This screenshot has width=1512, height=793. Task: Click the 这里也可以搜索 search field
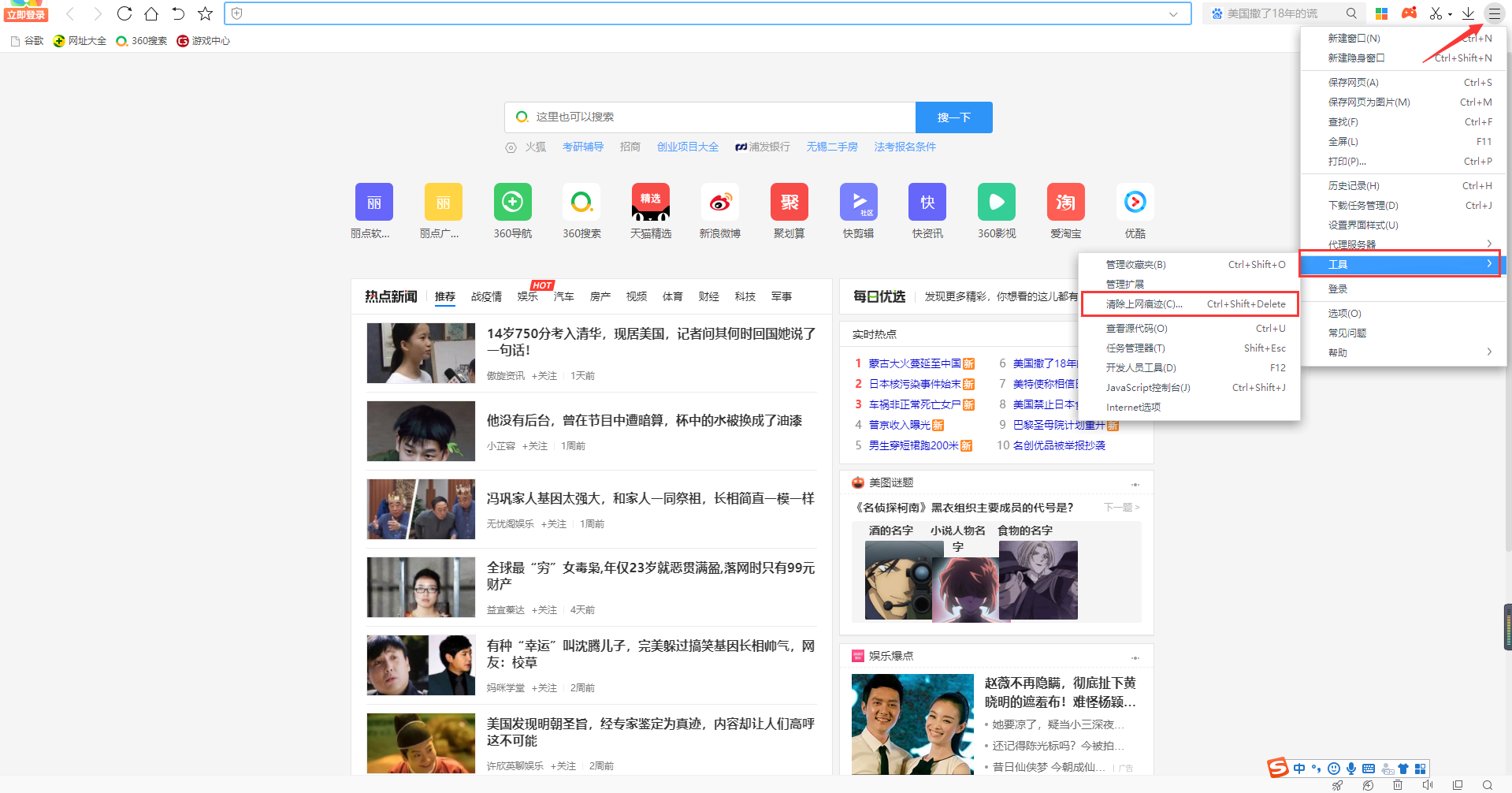pyautogui.click(x=710, y=117)
